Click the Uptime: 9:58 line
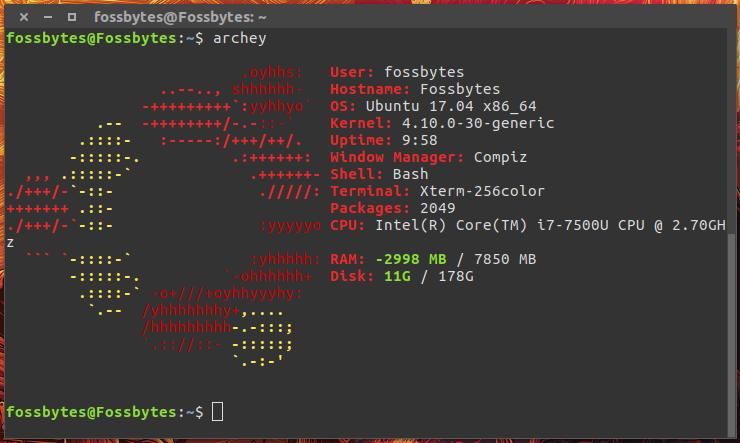The height and width of the screenshot is (443, 740). pos(383,140)
